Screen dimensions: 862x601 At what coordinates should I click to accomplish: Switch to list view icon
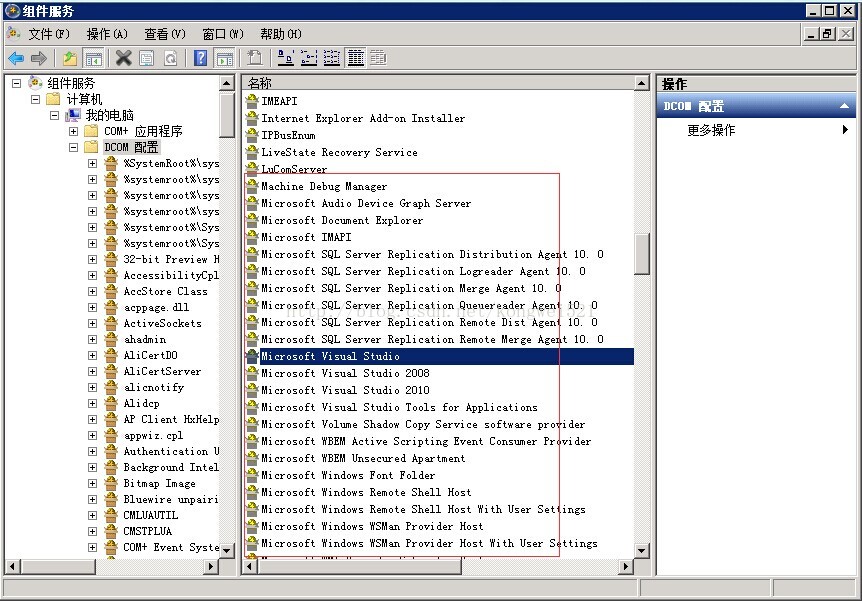(331, 58)
